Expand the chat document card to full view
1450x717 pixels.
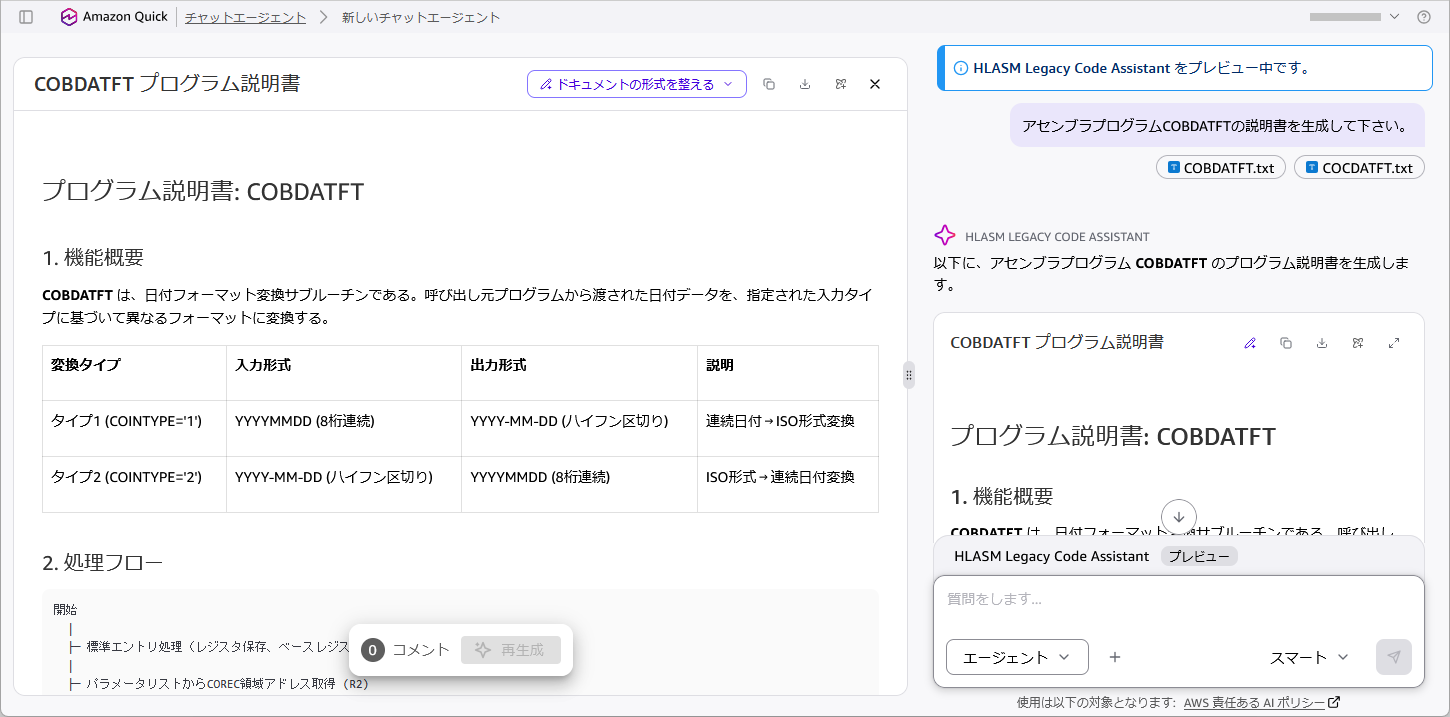pyautogui.click(x=1394, y=343)
